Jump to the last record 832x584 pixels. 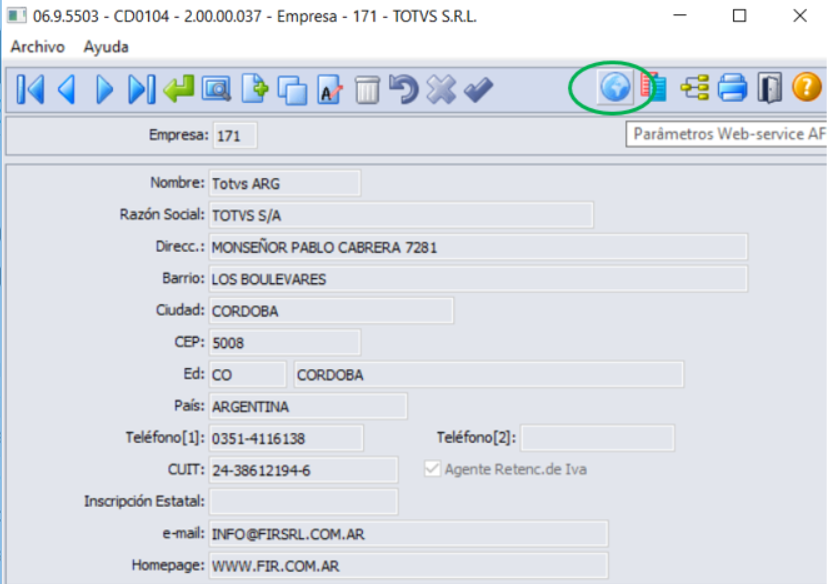point(142,89)
